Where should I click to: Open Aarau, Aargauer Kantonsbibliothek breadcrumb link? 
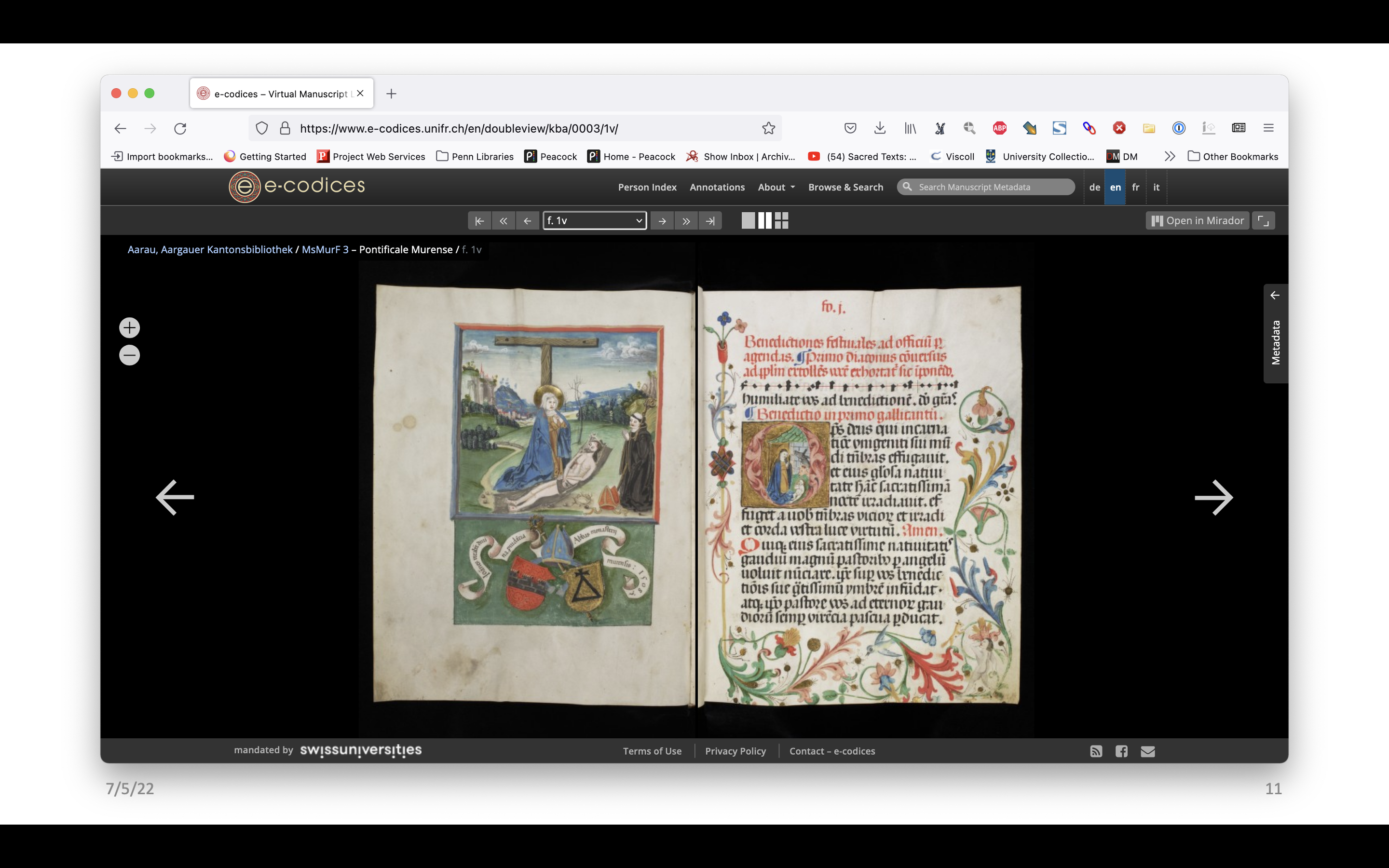tap(210, 250)
